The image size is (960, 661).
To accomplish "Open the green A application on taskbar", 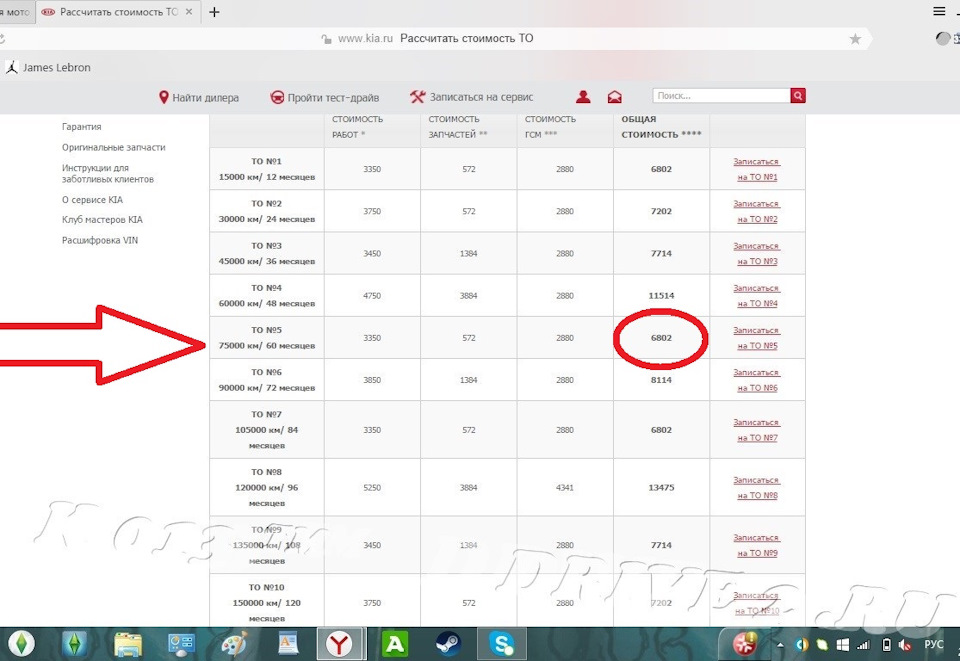I will coord(394,644).
